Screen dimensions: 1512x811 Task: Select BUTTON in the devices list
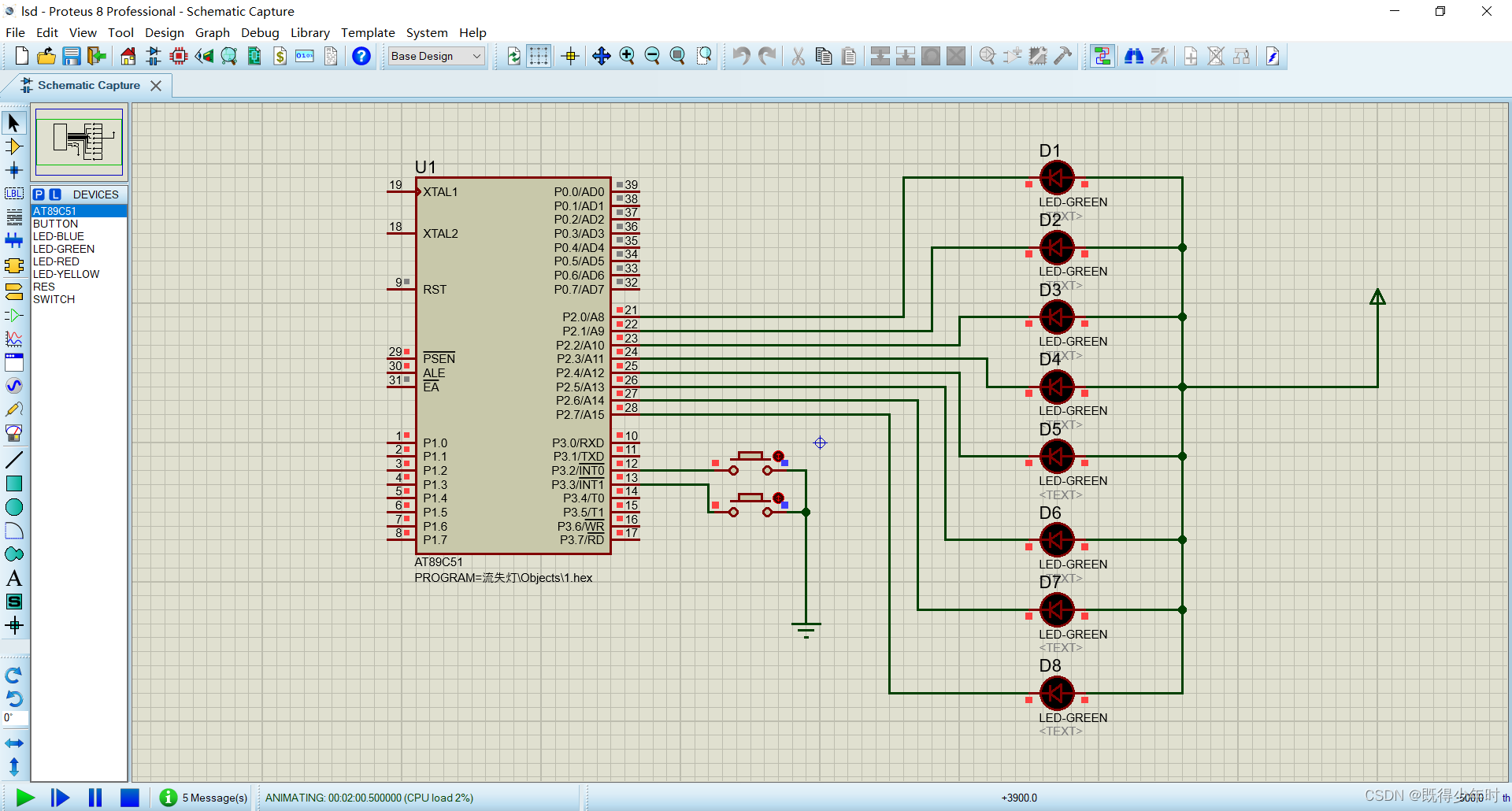click(x=79, y=224)
